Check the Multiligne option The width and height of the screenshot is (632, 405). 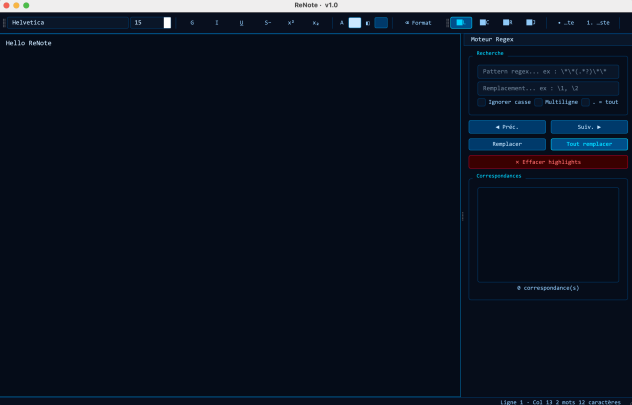pyautogui.click(x=538, y=102)
